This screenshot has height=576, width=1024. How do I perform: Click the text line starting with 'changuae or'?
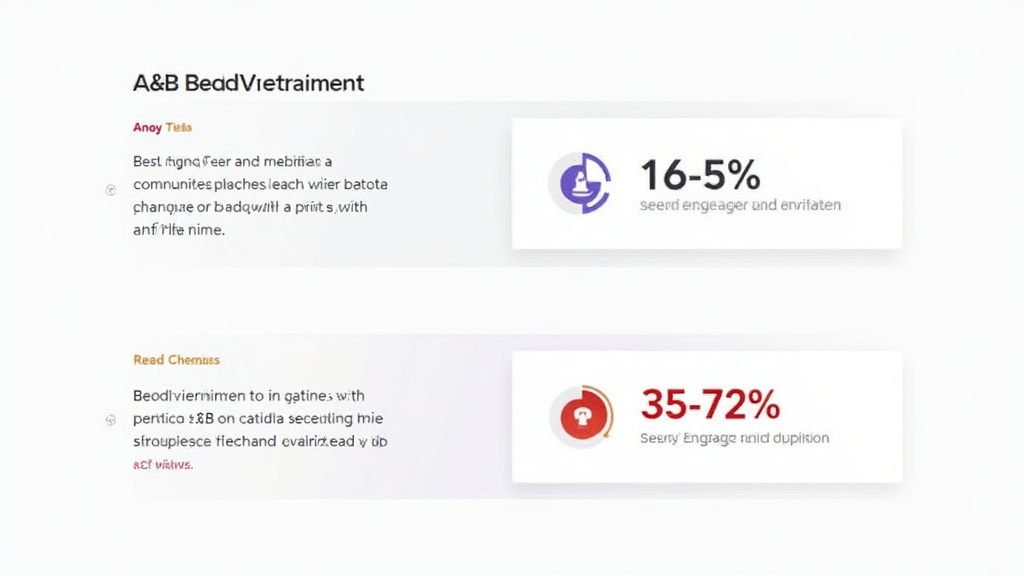pos(250,208)
